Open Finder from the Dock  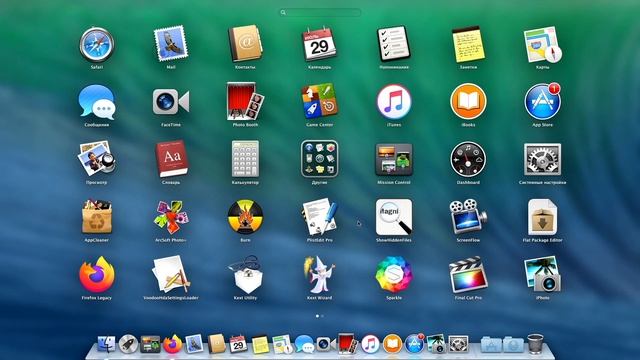coord(106,344)
